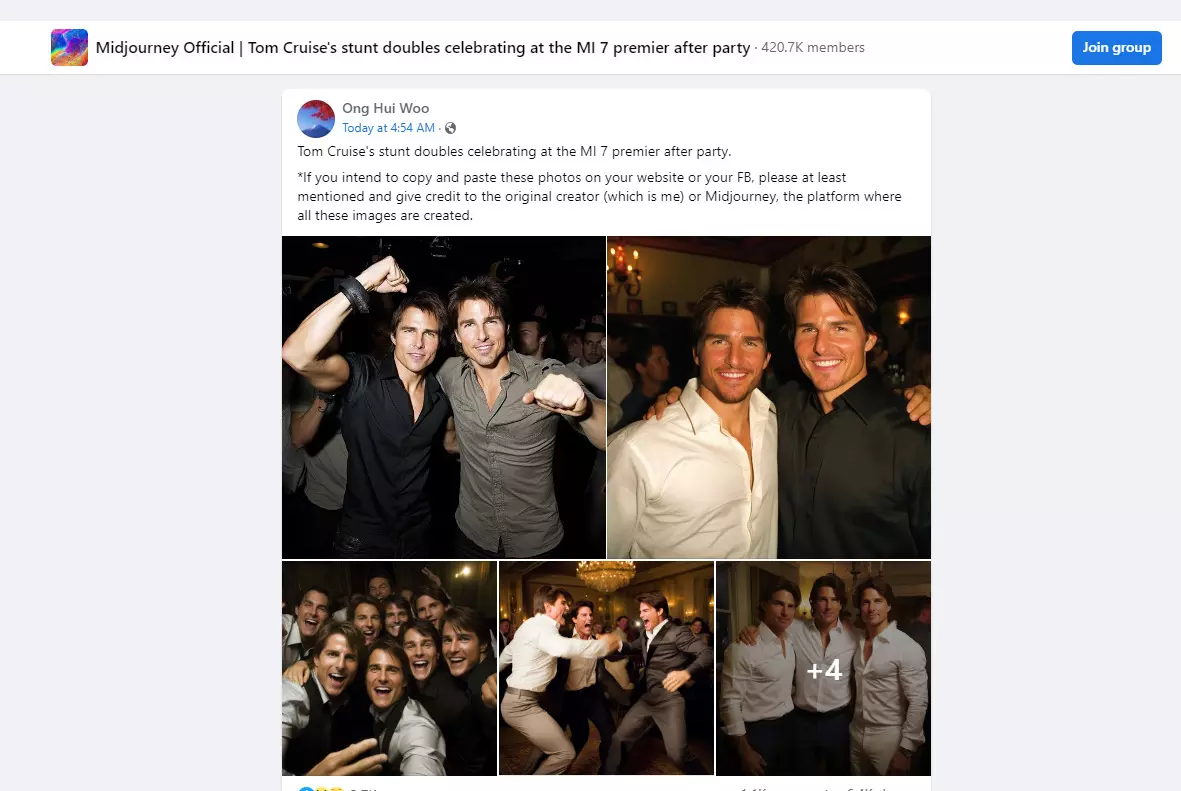
Task: View the crowded group selfie photo
Action: click(x=389, y=668)
